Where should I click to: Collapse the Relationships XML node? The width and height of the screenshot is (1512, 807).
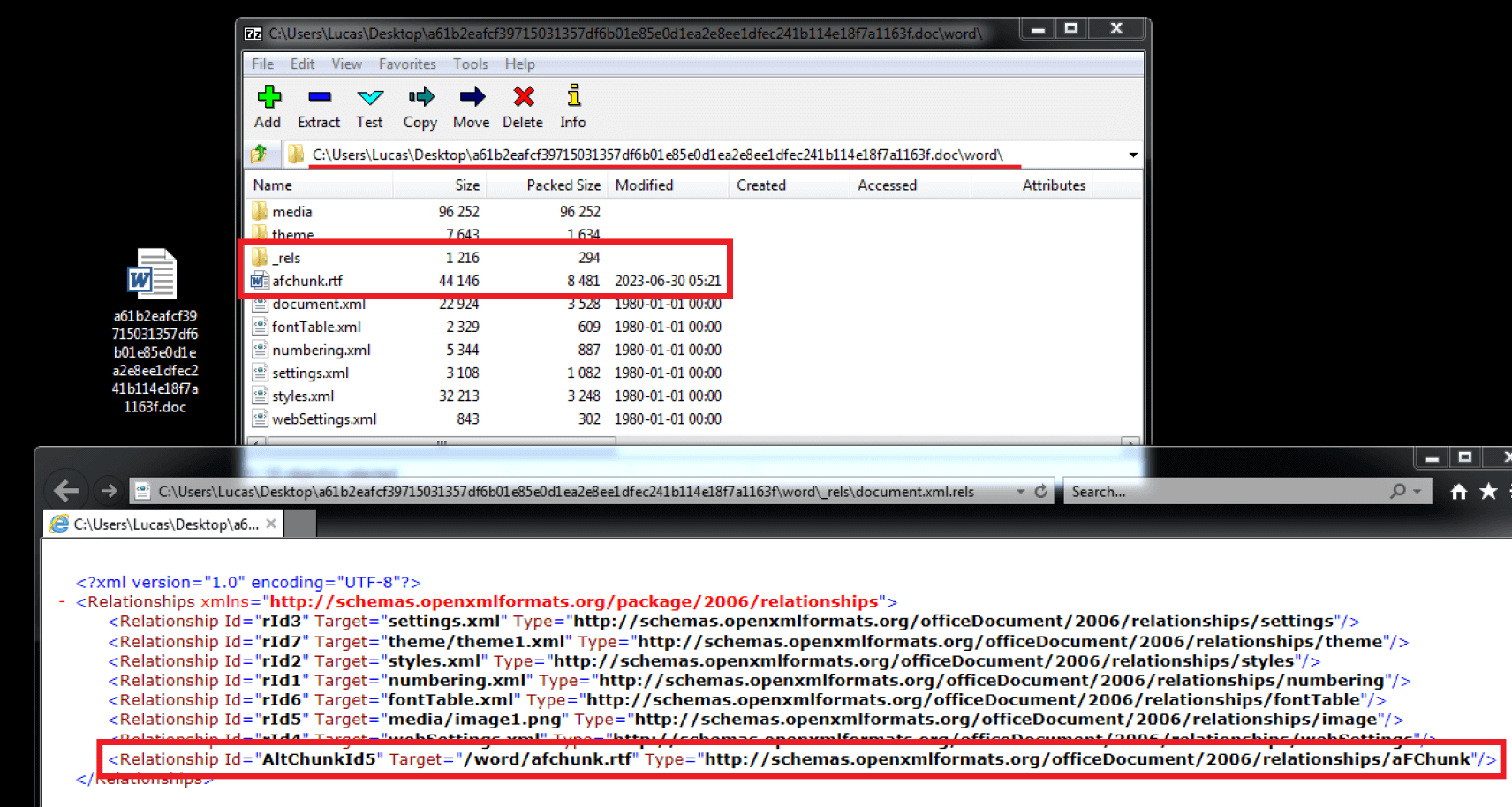(x=62, y=602)
